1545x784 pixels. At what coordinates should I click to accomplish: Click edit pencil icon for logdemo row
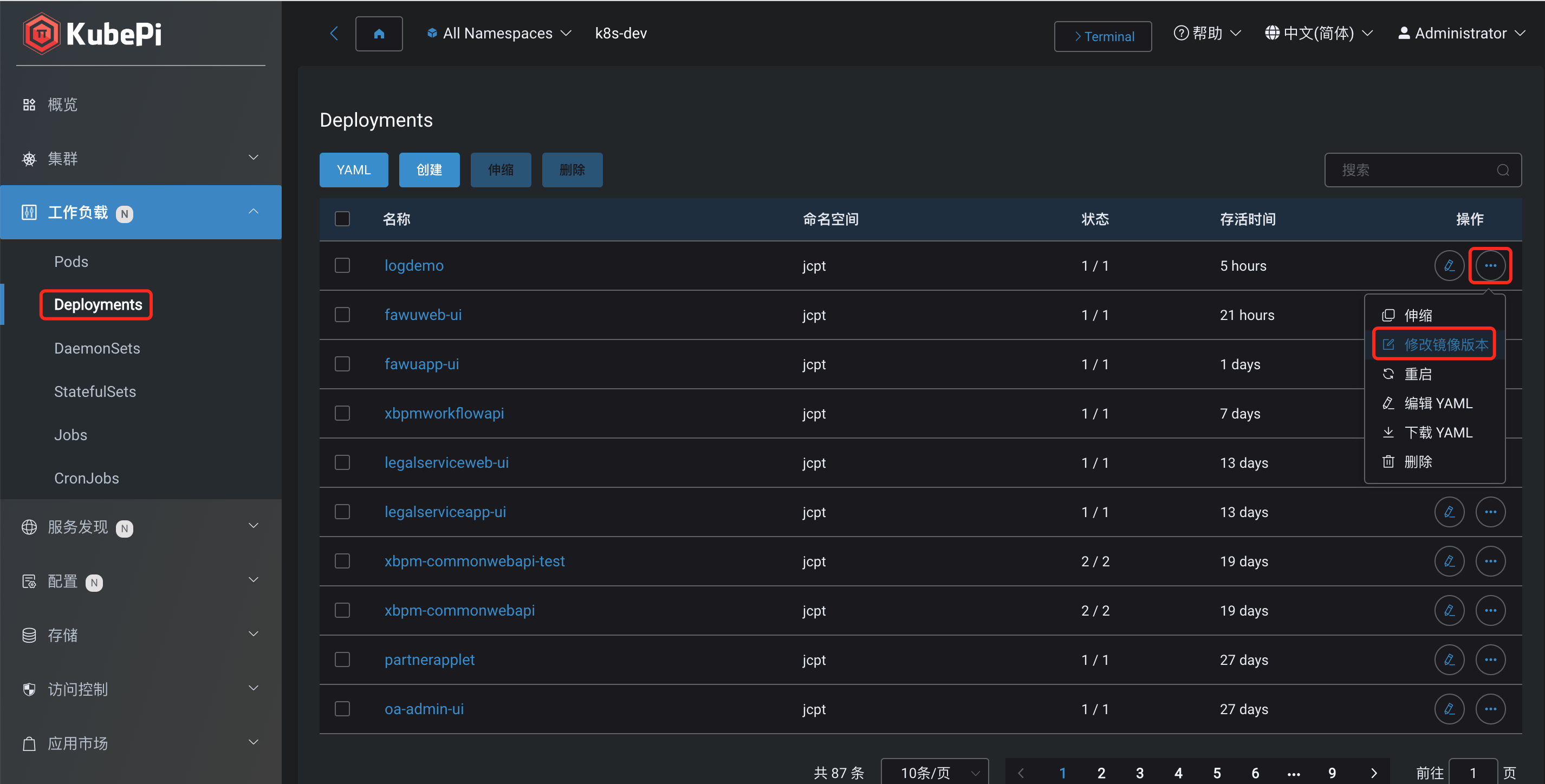click(x=1449, y=265)
